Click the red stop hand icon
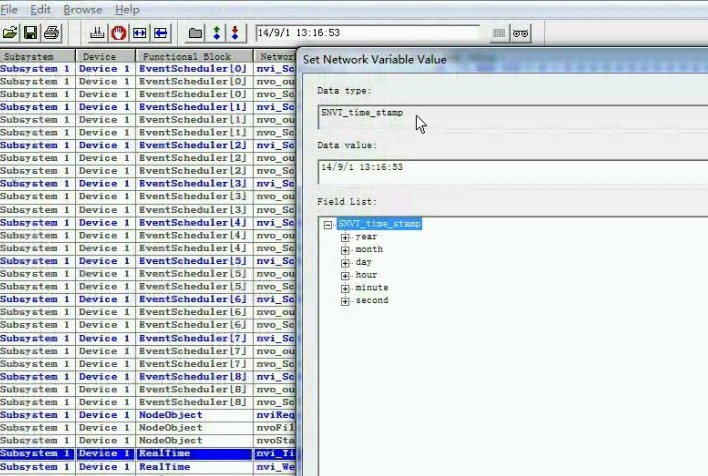 (119, 33)
